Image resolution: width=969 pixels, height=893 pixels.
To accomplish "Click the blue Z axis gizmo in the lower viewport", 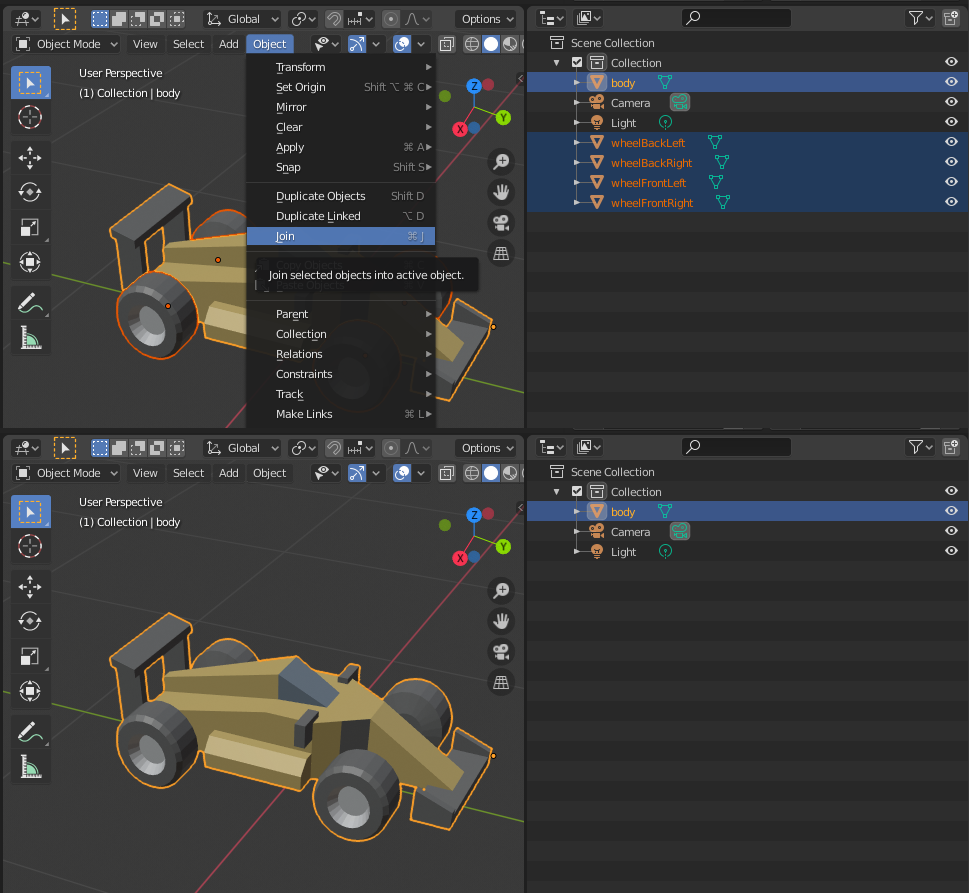I will 474,515.
